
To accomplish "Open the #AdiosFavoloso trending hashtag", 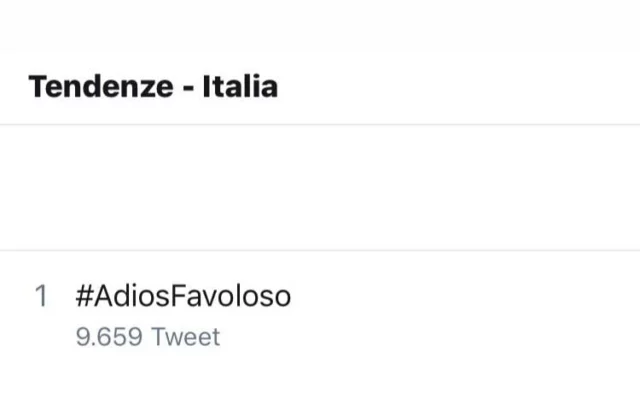I will click(183, 296).
